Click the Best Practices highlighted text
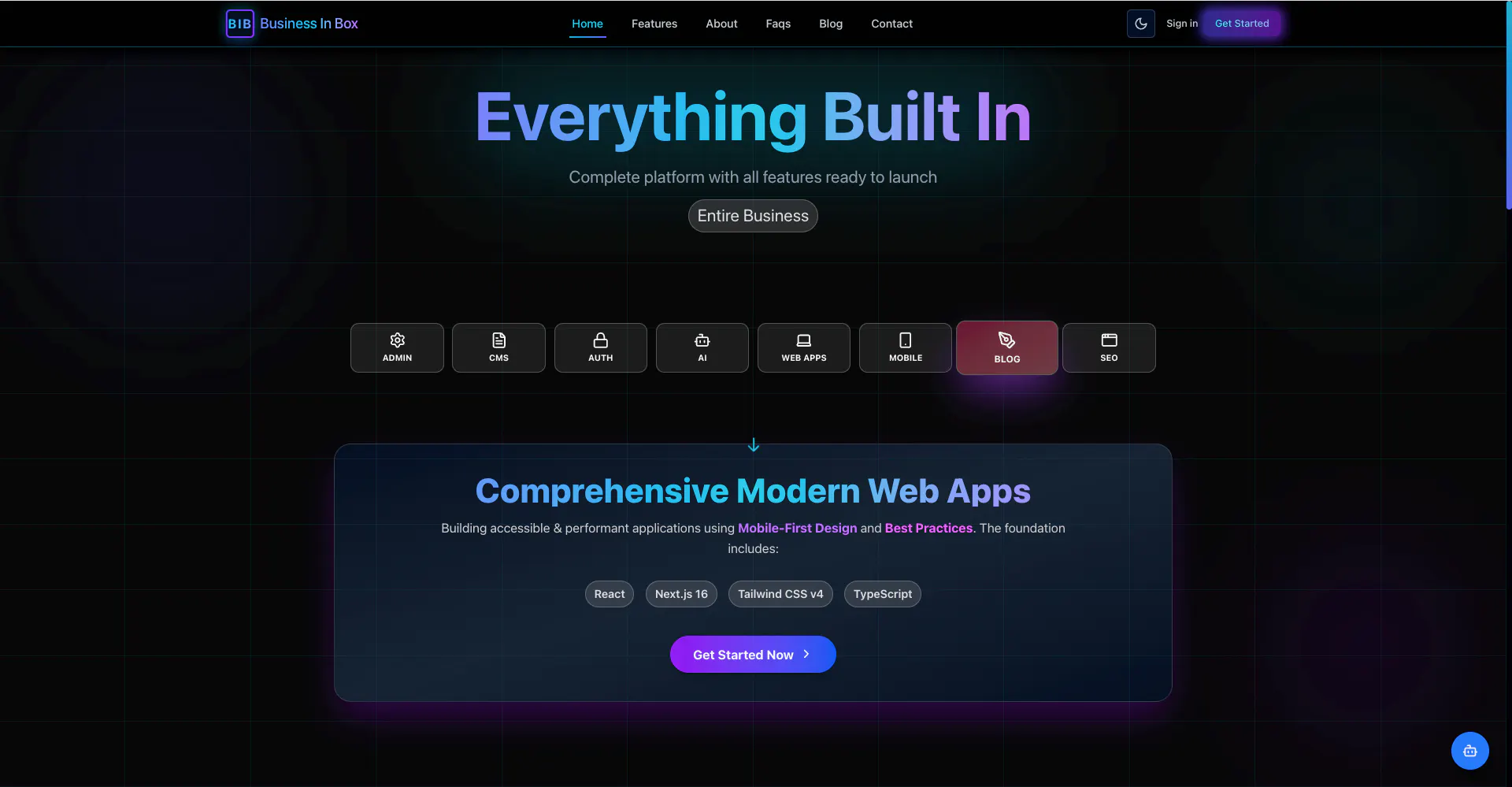Viewport: 1512px width, 787px height. coord(928,528)
